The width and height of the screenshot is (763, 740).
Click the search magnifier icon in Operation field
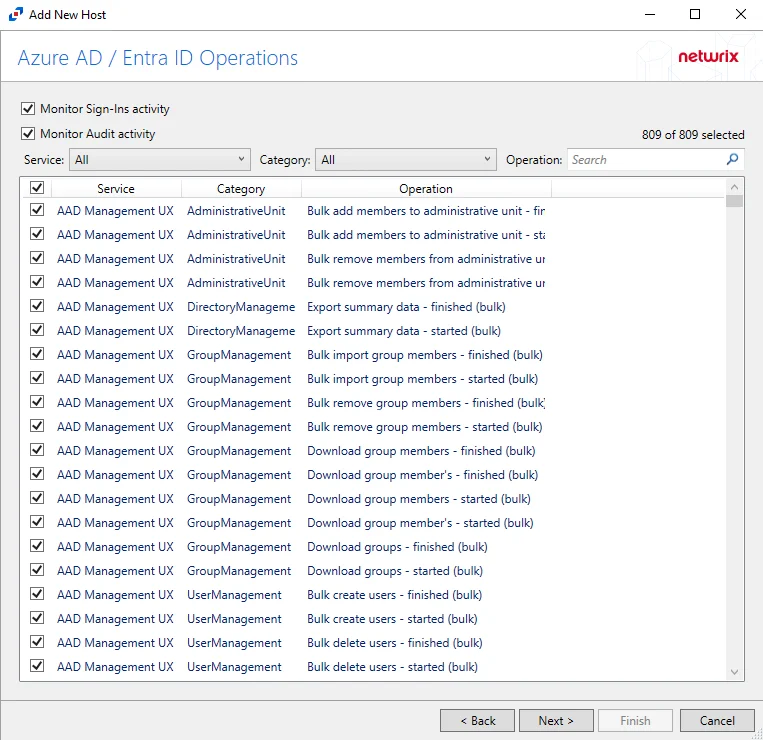click(x=732, y=159)
